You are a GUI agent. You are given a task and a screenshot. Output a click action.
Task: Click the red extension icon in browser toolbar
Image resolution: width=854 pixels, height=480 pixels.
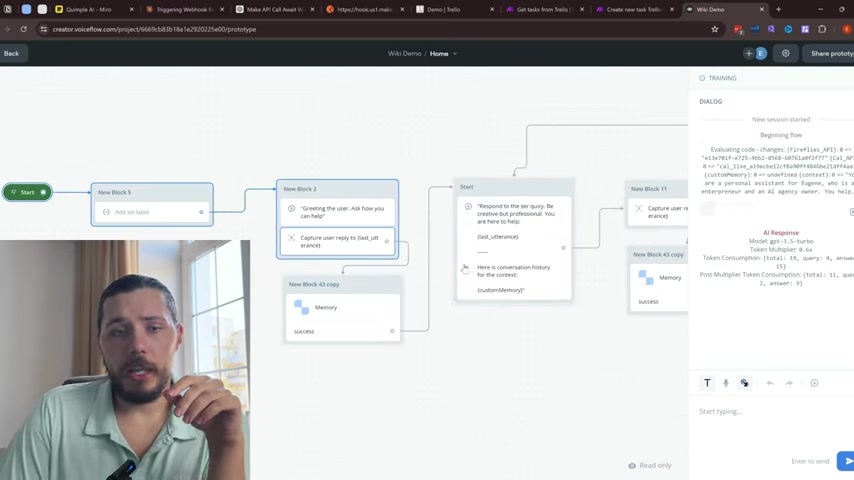(x=738, y=29)
